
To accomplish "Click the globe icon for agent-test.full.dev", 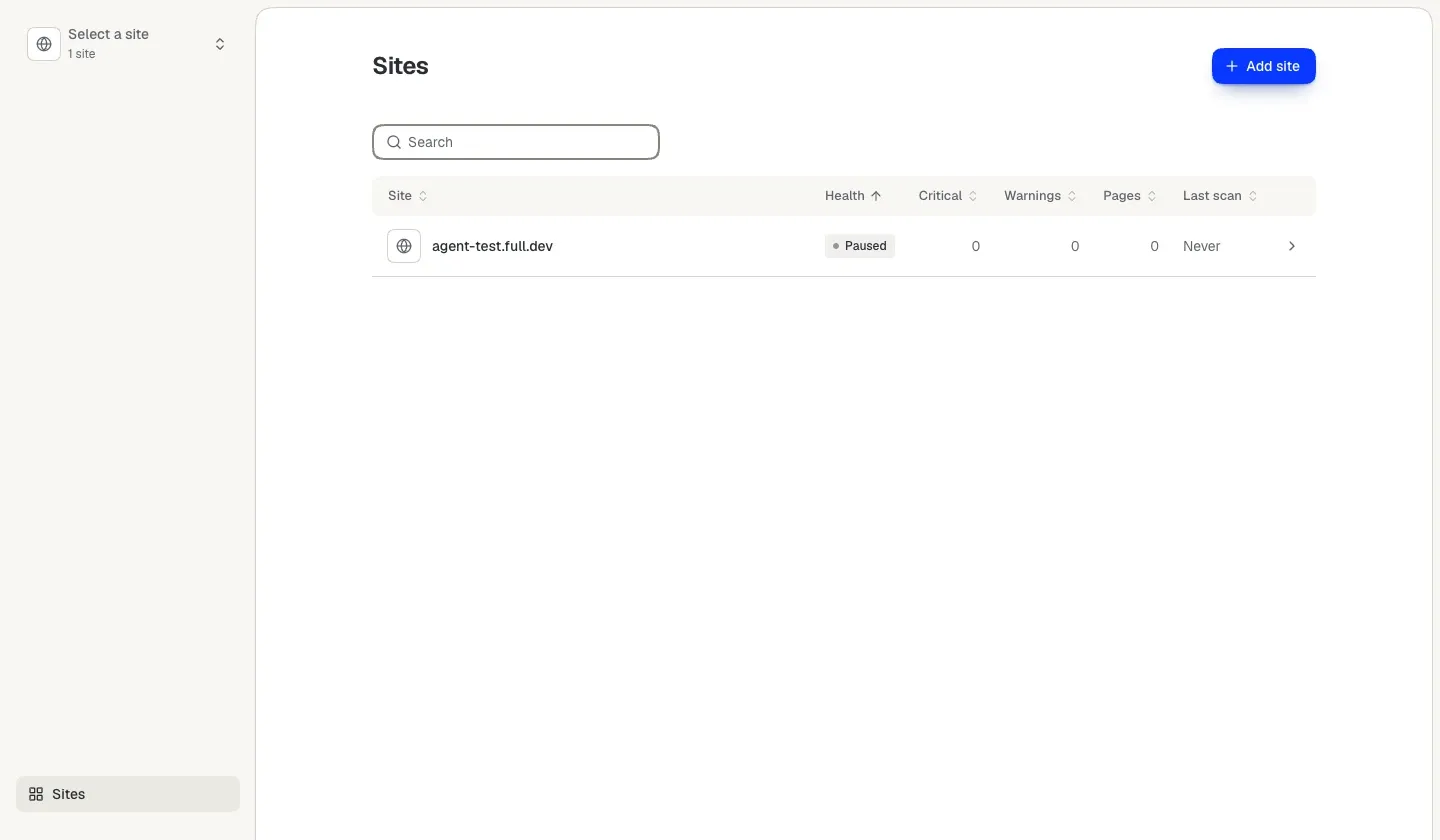I will coord(404,246).
